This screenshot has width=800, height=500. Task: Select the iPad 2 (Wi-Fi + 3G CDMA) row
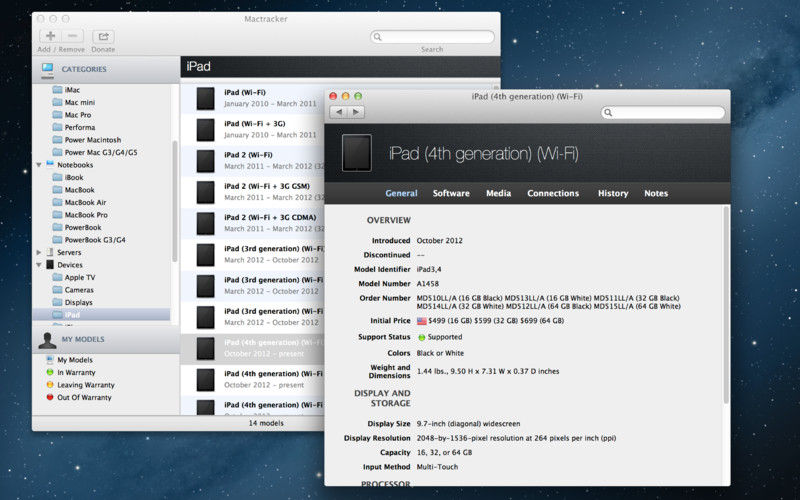click(x=253, y=223)
